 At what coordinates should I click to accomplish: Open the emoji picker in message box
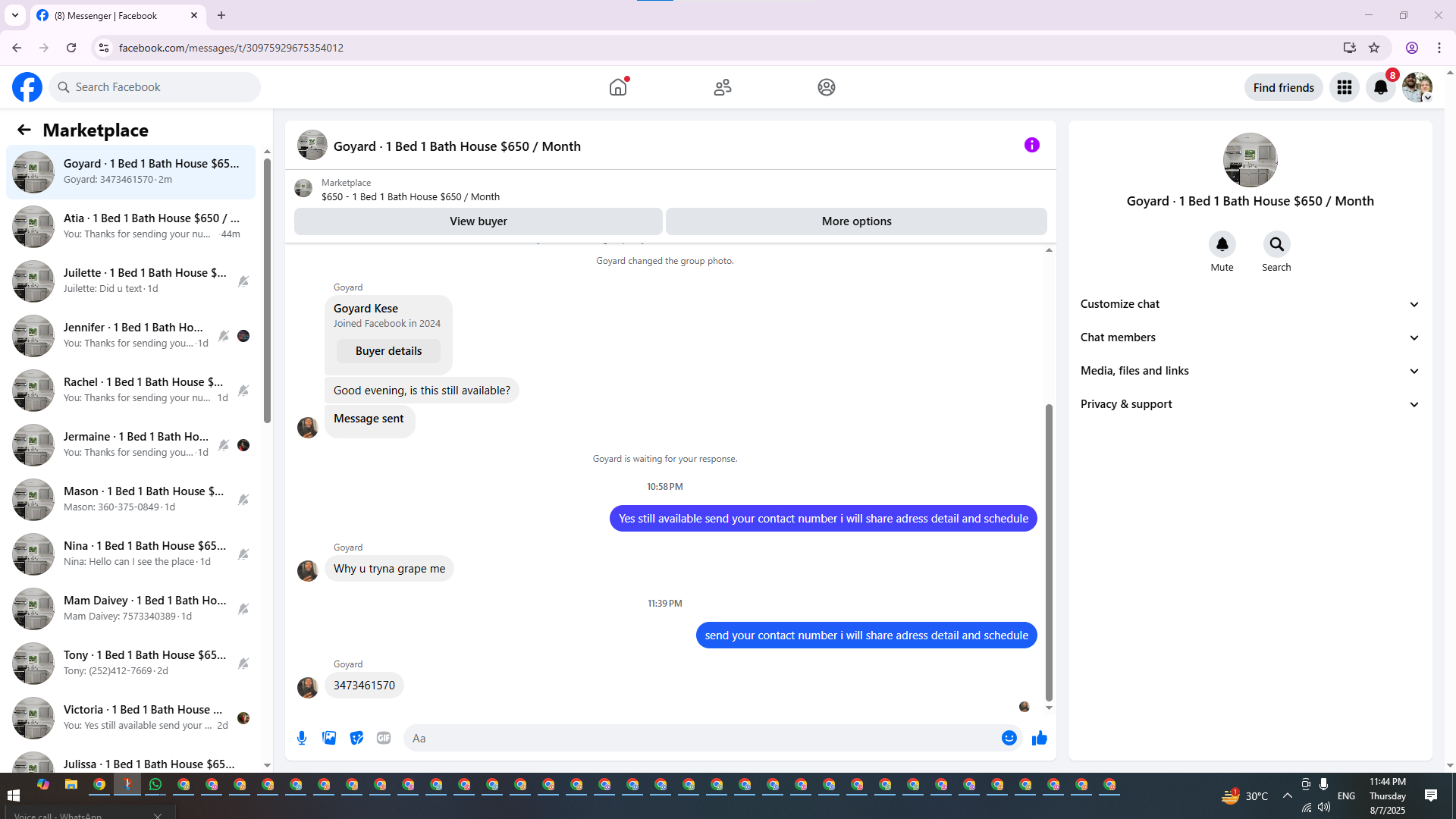1009,738
